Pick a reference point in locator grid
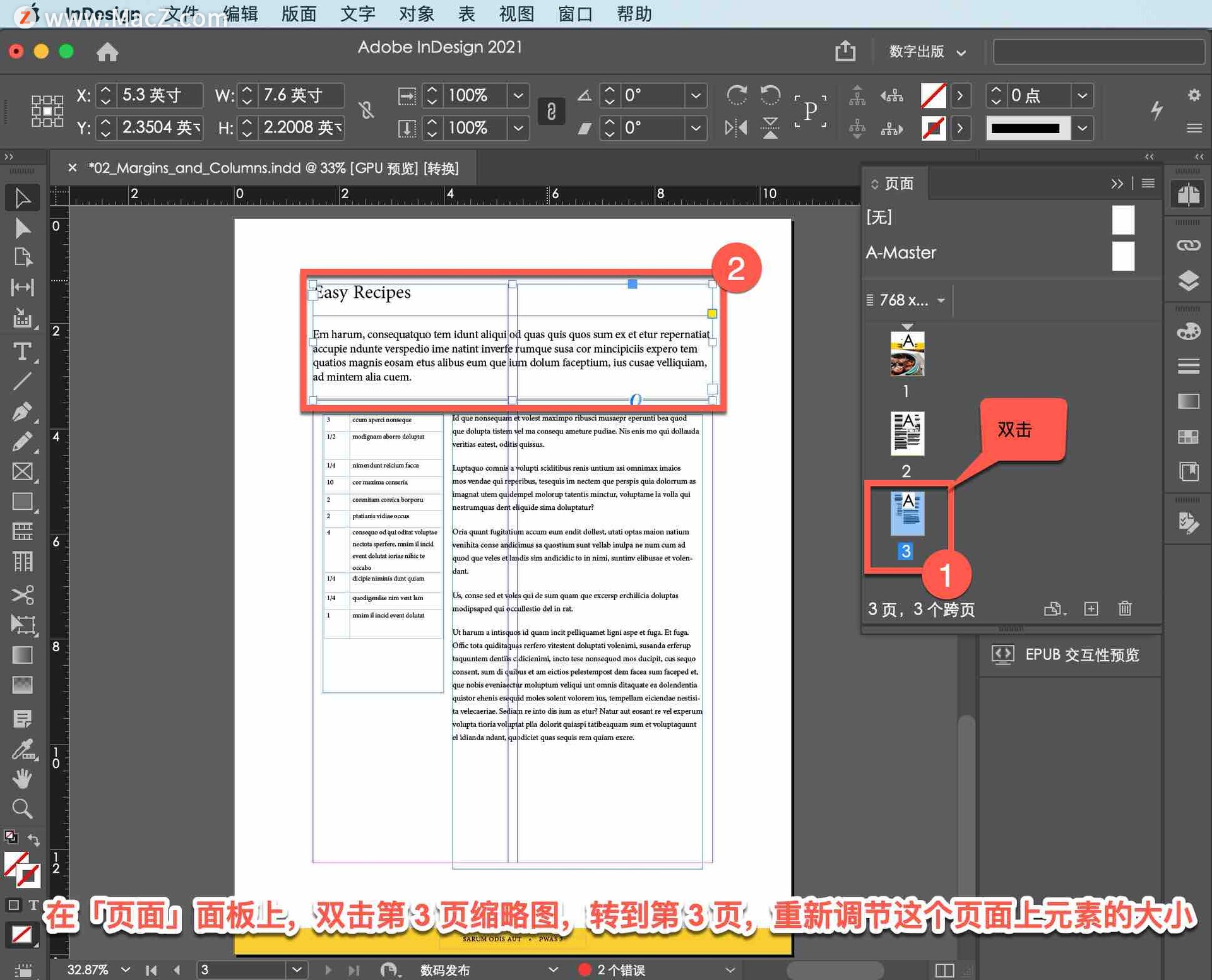This screenshot has height=980, width=1212. [47, 111]
